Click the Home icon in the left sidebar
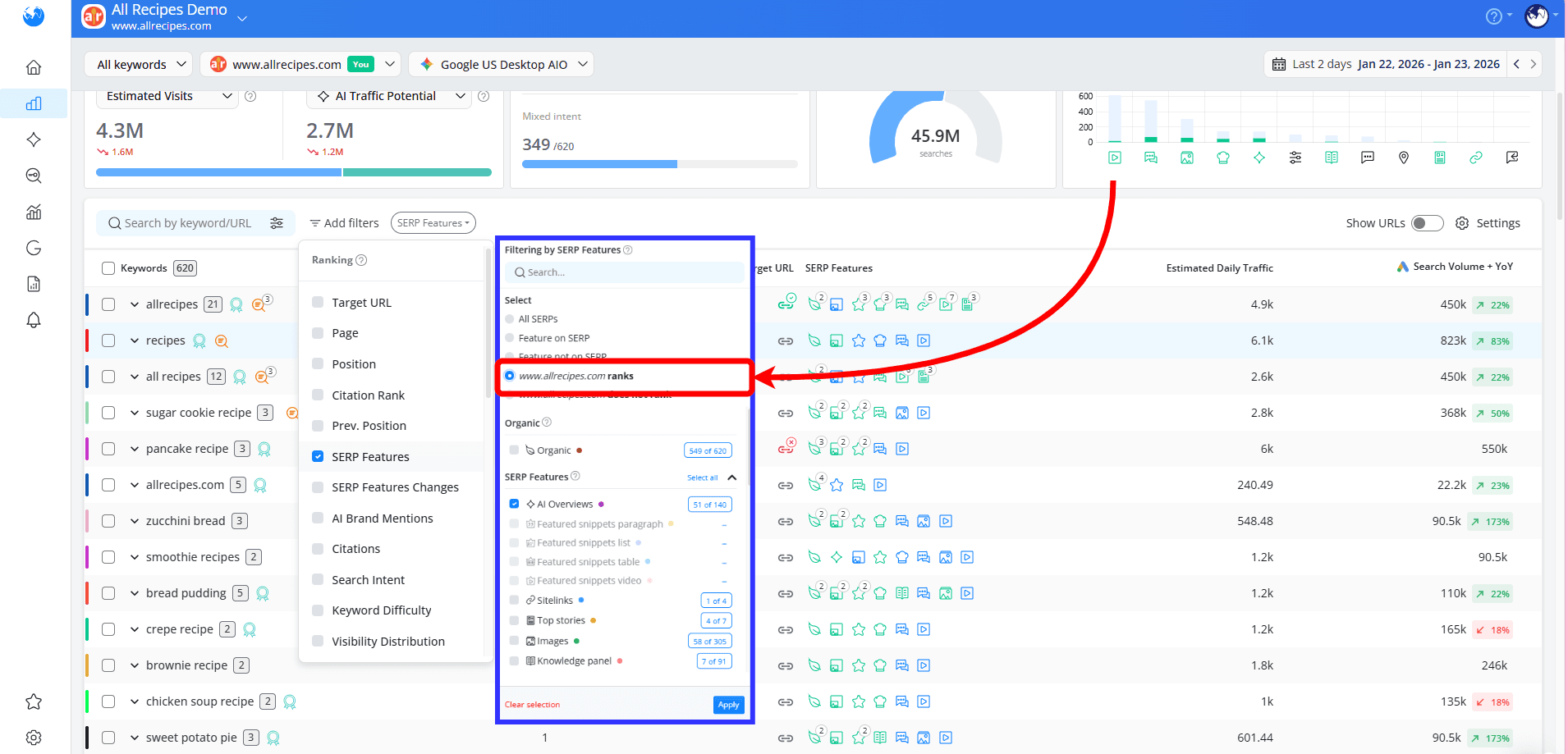 [34, 67]
